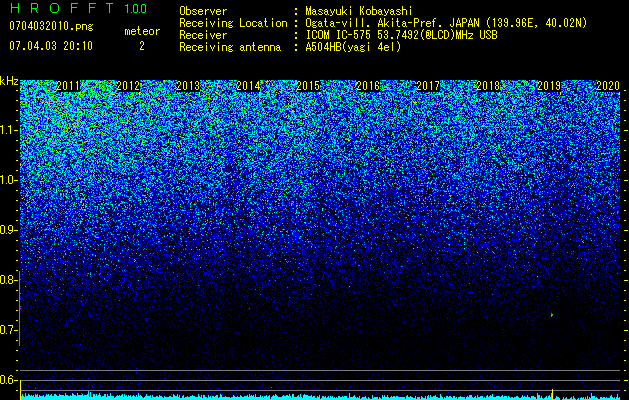Click the 2017 time marker
The image size is (629, 400).
[428, 86]
